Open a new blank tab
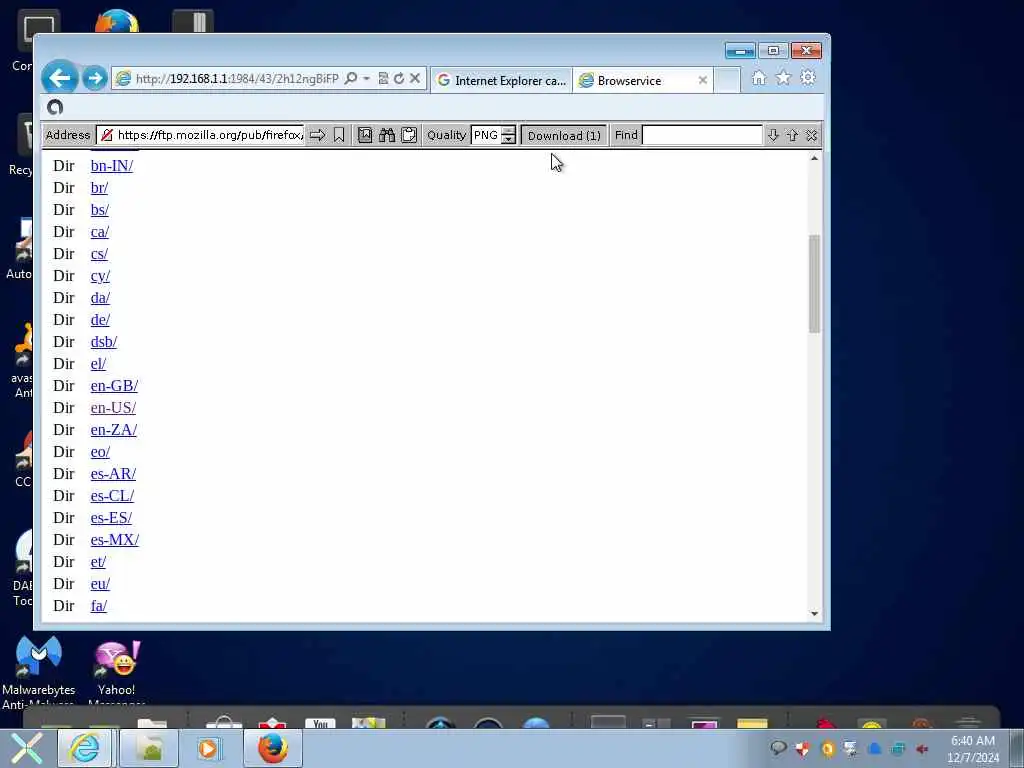Viewport: 1024px width, 768px height. point(727,80)
